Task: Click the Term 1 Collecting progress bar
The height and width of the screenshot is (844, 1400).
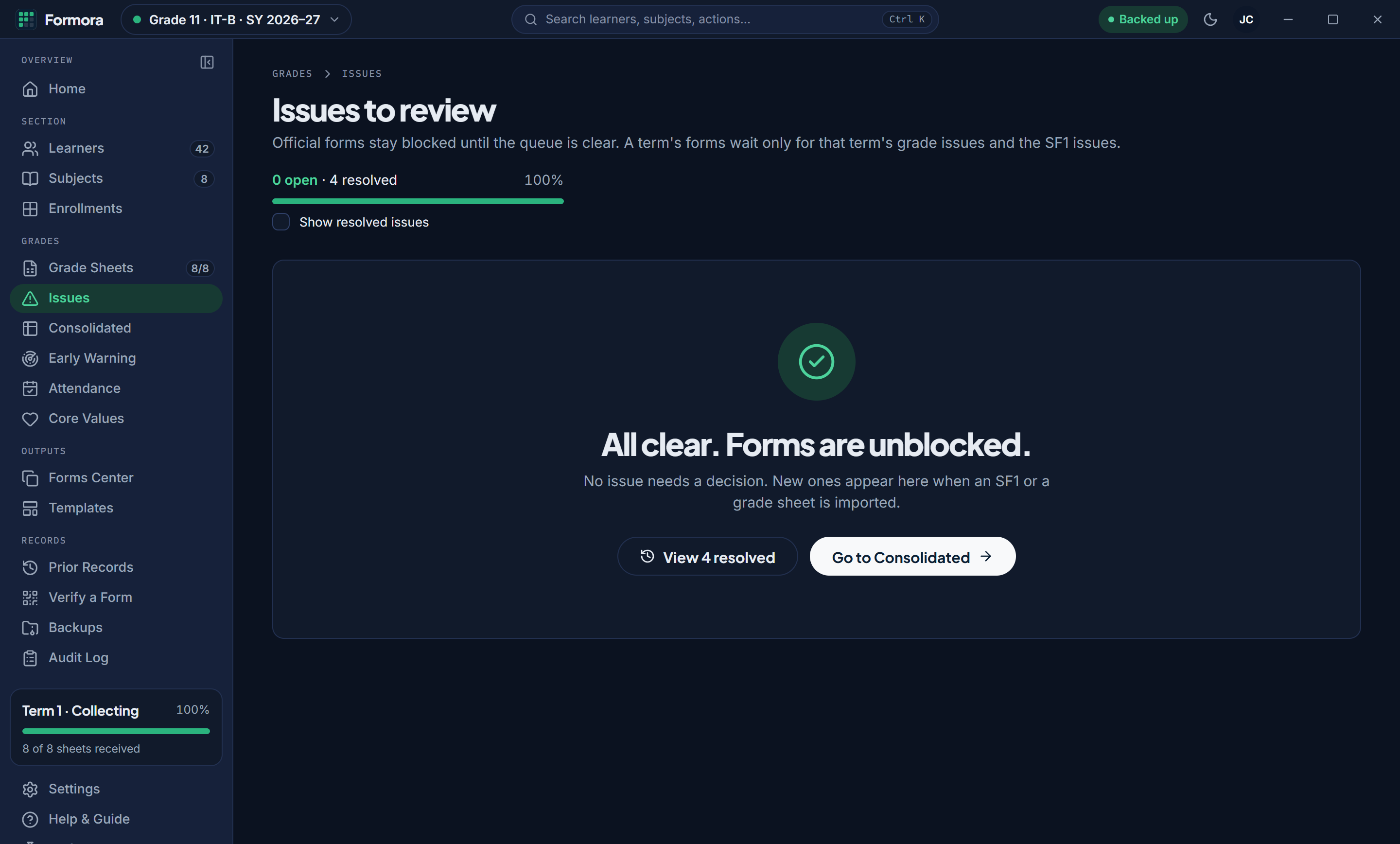Action: coord(116,731)
